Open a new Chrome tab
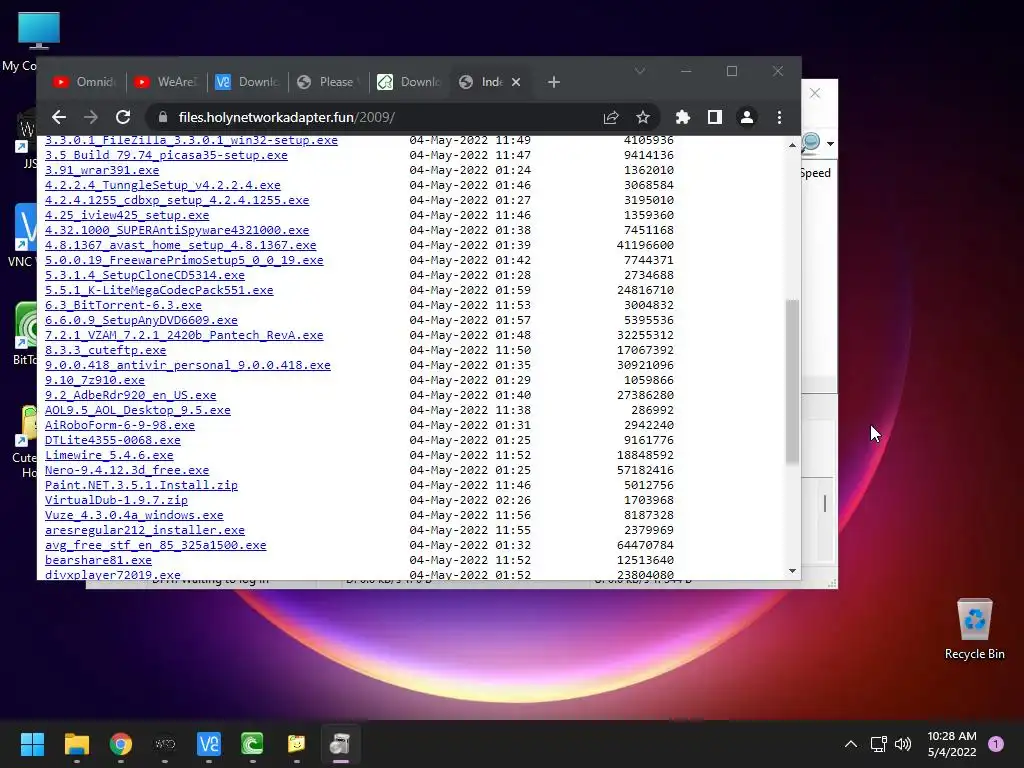The height and width of the screenshot is (768, 1024). pos(554,82)
